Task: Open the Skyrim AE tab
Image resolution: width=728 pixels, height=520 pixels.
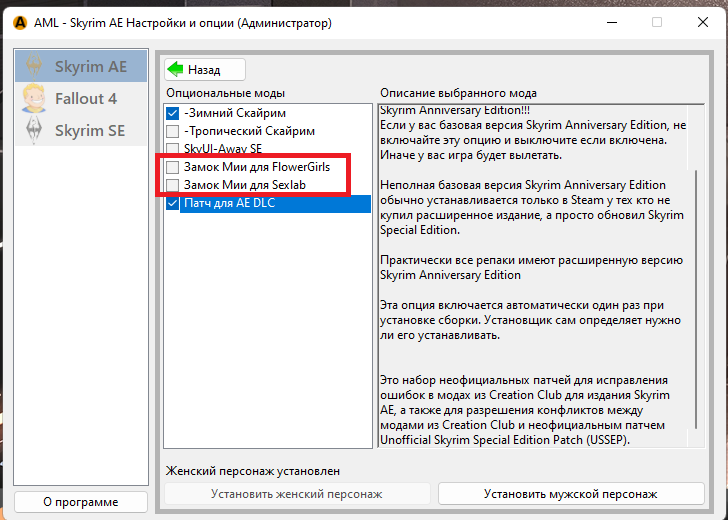Action: (91, 67)
